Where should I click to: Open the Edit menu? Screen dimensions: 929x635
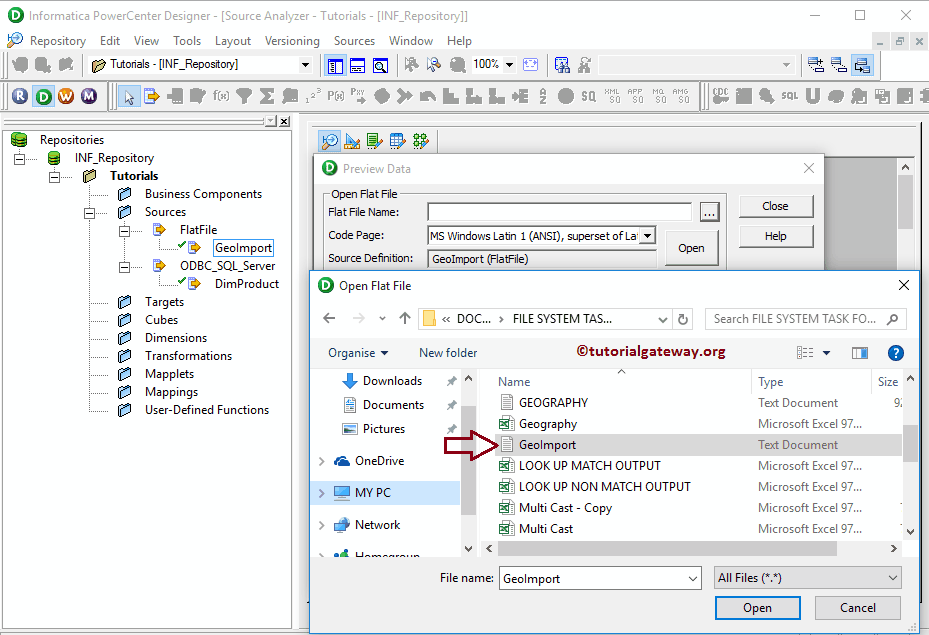coord(110,41)
